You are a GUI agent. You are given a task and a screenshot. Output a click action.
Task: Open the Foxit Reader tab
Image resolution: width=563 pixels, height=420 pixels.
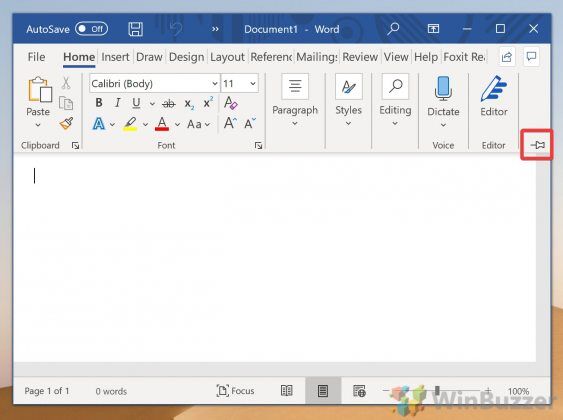(x=464, y=57)
